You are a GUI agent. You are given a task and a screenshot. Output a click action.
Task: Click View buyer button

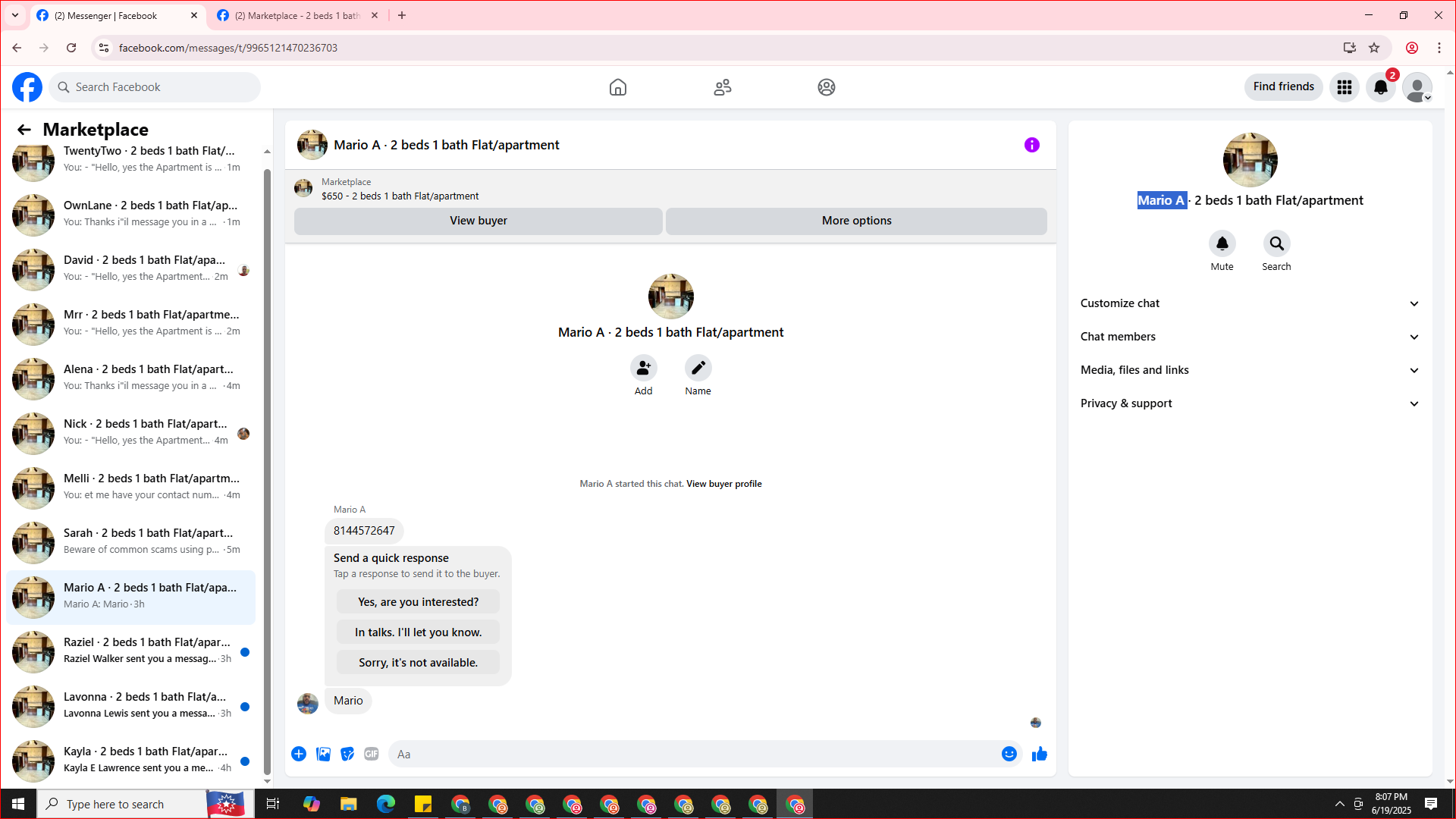tap(479, 221)
